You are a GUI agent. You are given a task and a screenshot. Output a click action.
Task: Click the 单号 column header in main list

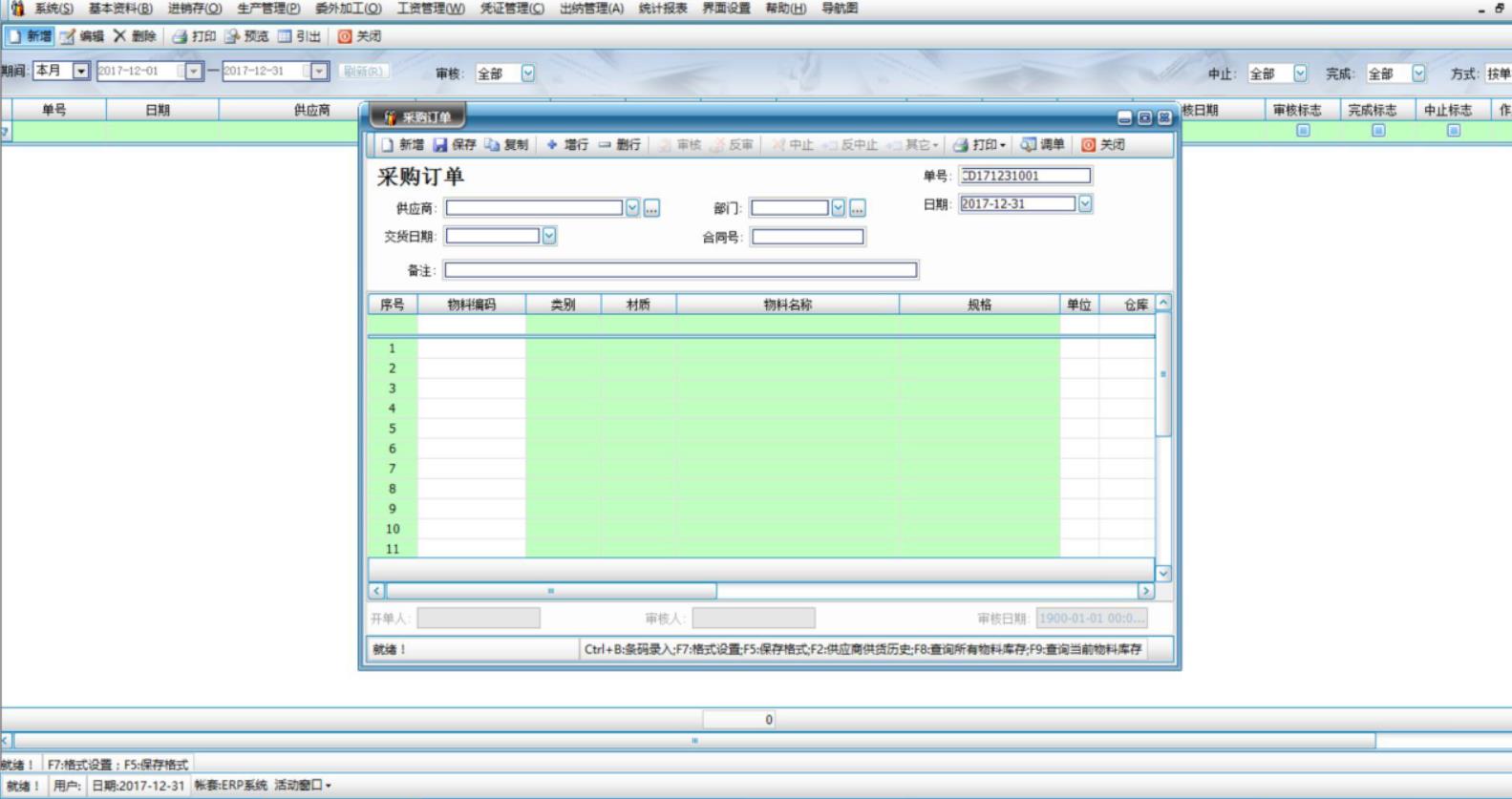(x=54, y=111)
